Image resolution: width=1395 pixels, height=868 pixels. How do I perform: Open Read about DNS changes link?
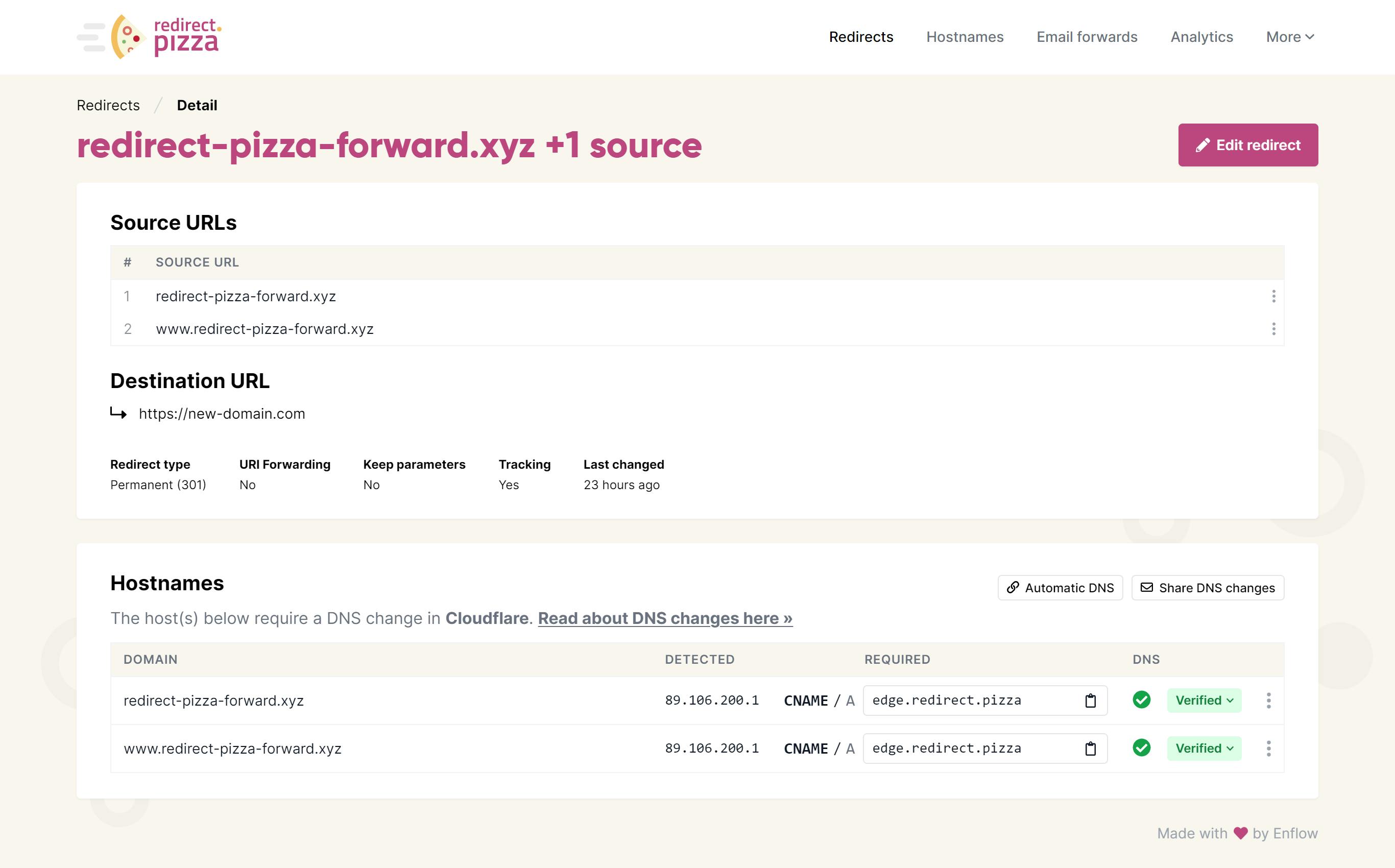665,618
